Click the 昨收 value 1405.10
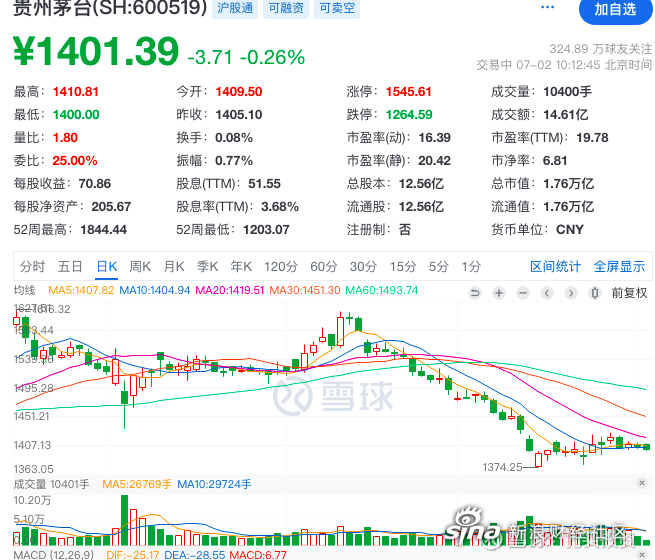The height and width of the screenshot is (560, 655). click(239, 114)
